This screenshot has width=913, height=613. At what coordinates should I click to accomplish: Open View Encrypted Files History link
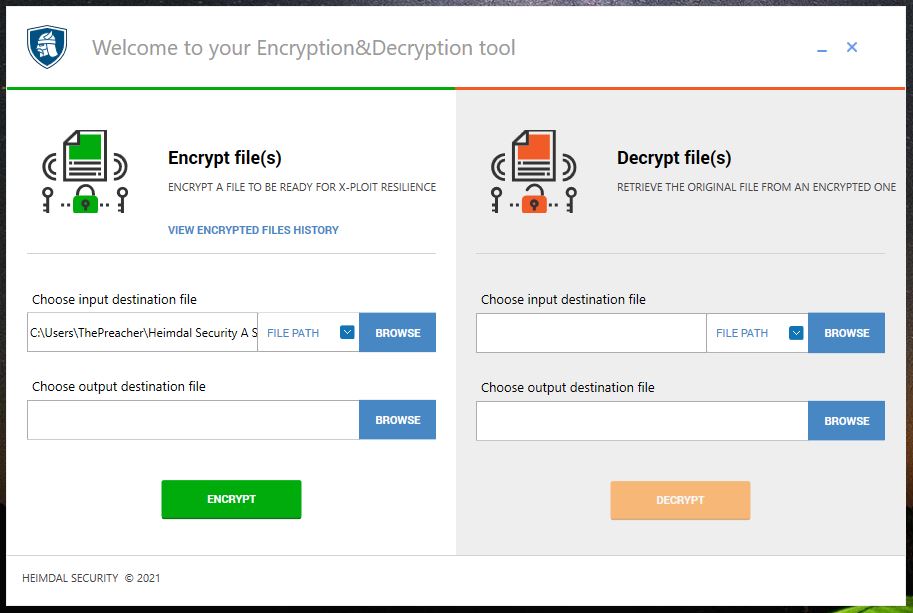pos(253,230)
